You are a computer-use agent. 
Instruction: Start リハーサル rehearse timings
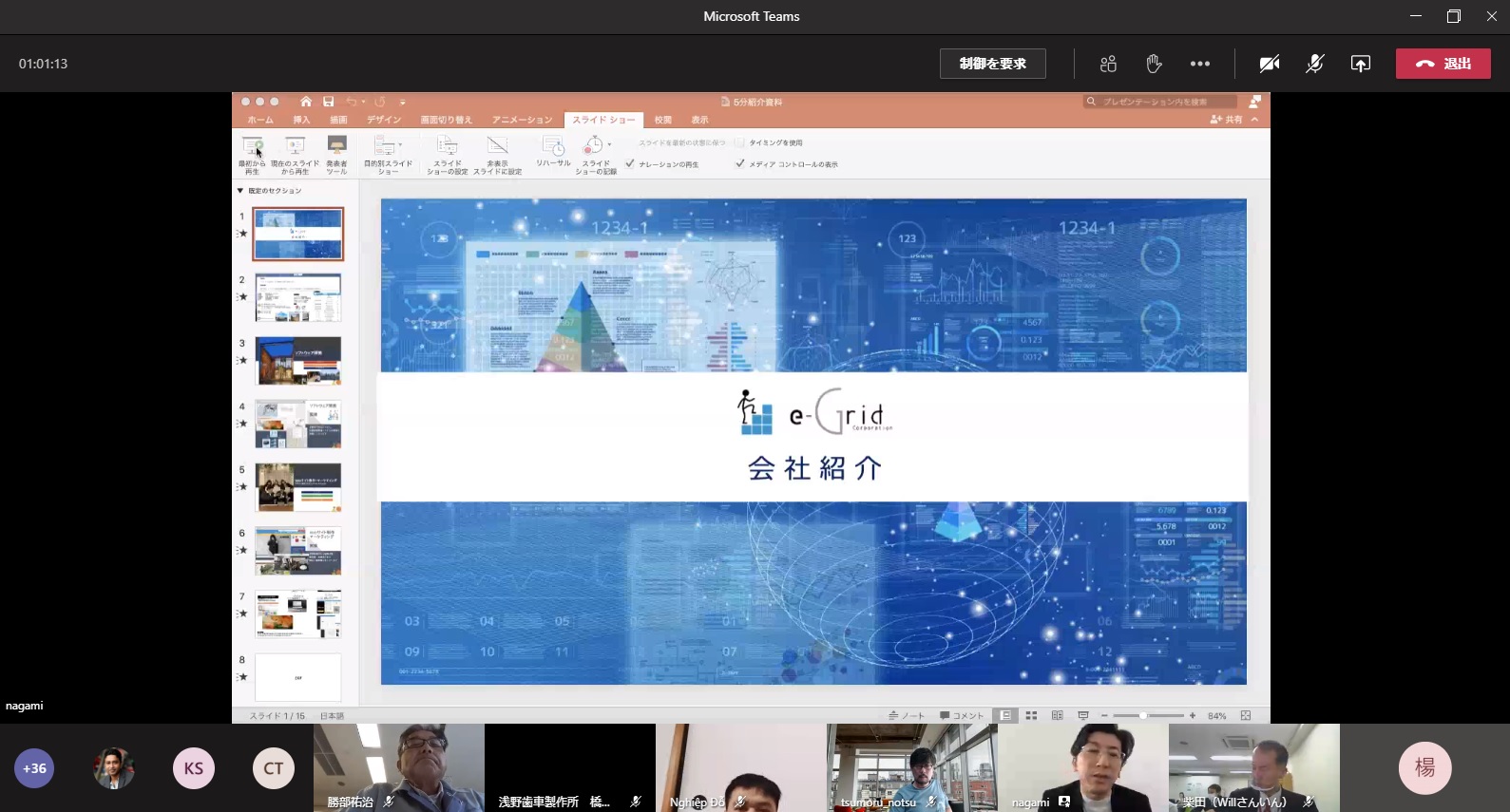click(553, 152)
